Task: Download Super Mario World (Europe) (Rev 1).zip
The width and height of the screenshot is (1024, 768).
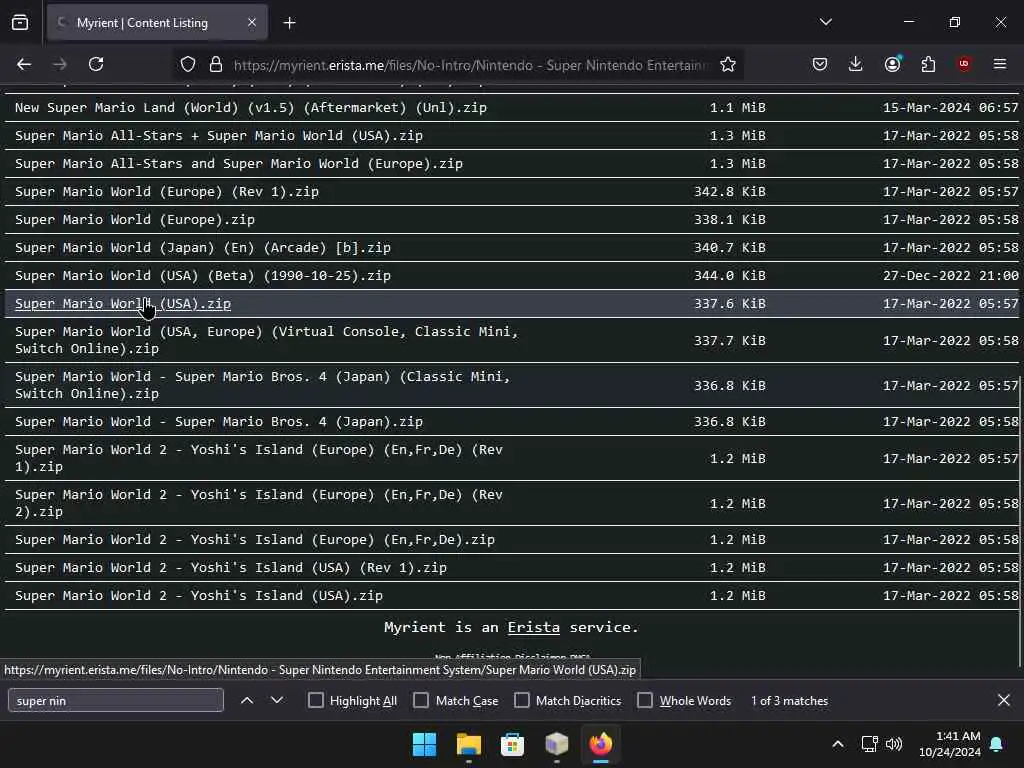Action: click(167, 192)
